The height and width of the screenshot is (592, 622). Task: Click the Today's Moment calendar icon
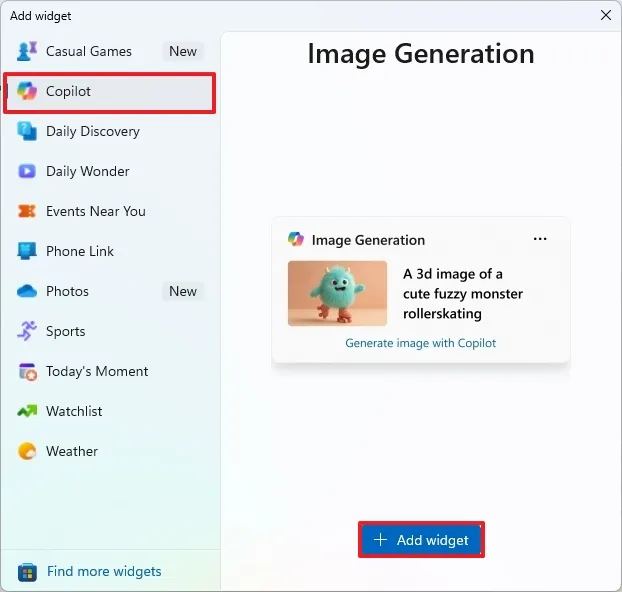point(27,371)
